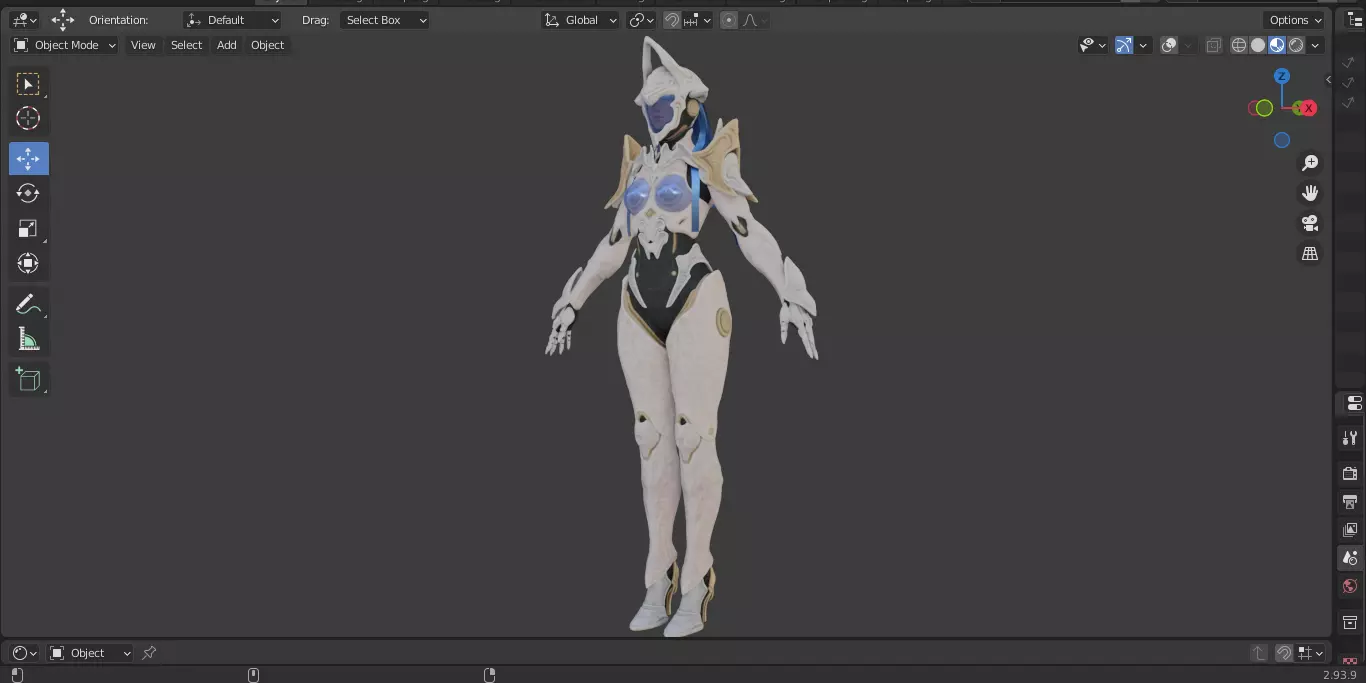The height and width of the screenshot is (683, 1366).
Task: Click the pin icon in bottom header
Action: coord(149,653)
